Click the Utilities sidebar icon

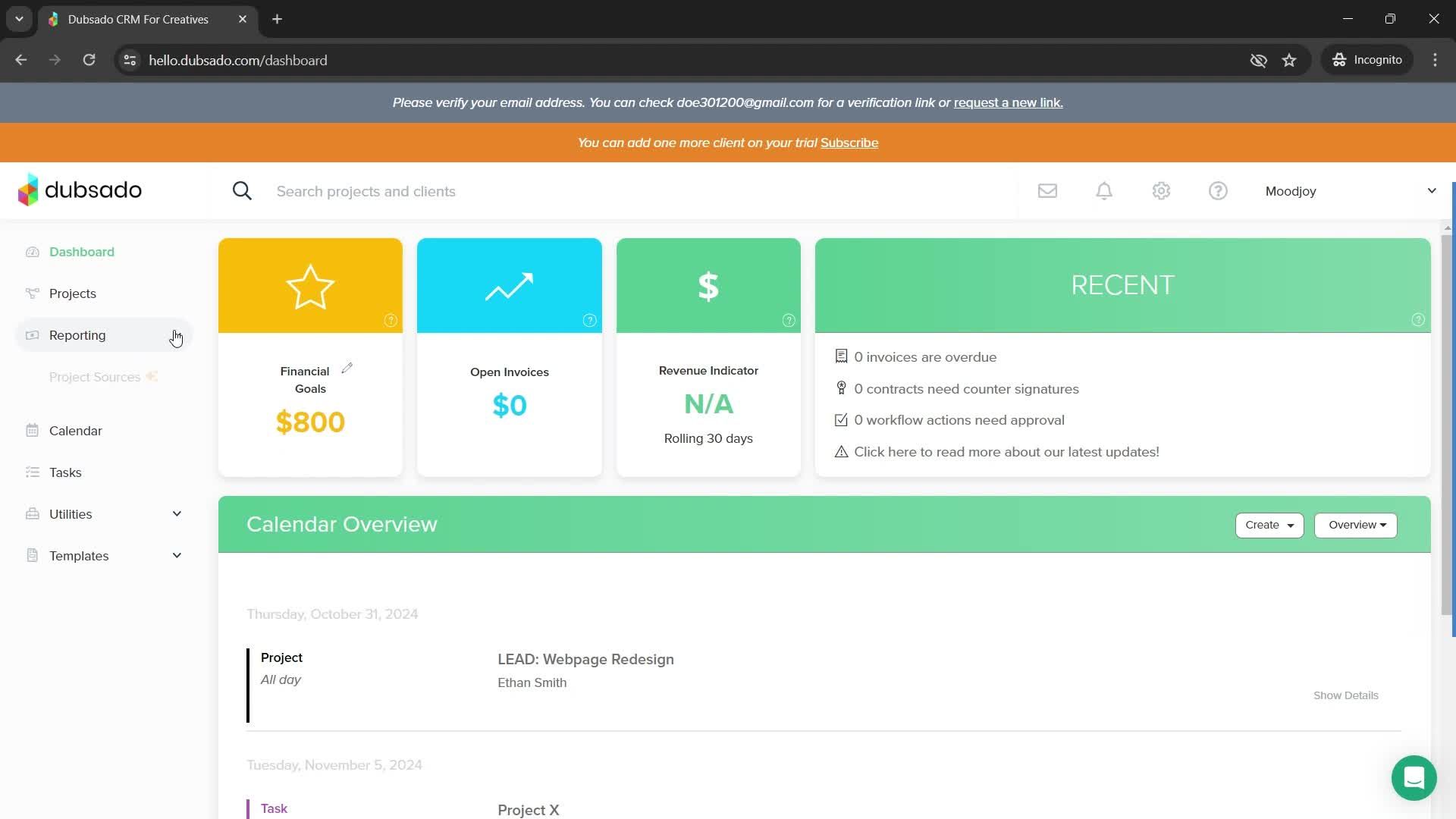(x=32, y=514)
